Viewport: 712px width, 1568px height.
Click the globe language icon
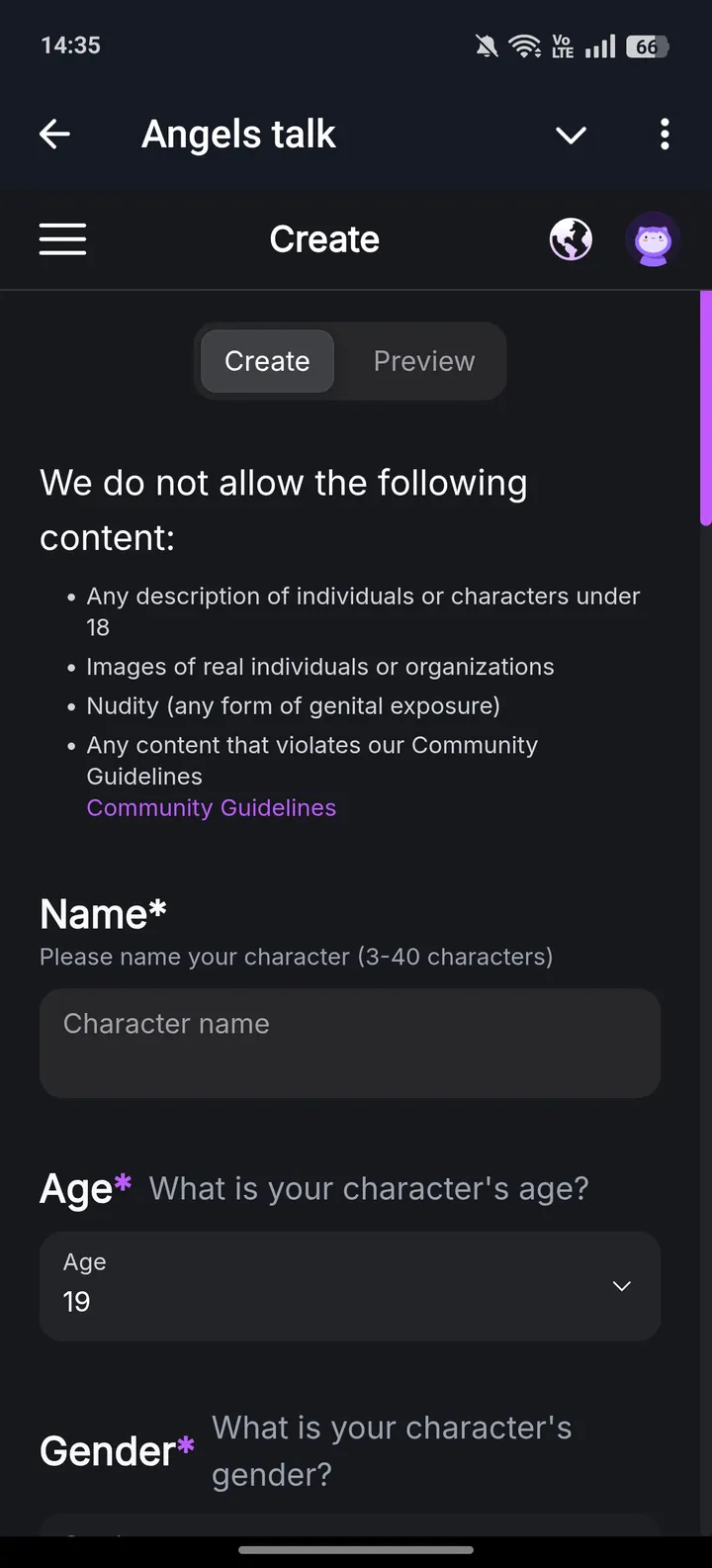point(571,239)
